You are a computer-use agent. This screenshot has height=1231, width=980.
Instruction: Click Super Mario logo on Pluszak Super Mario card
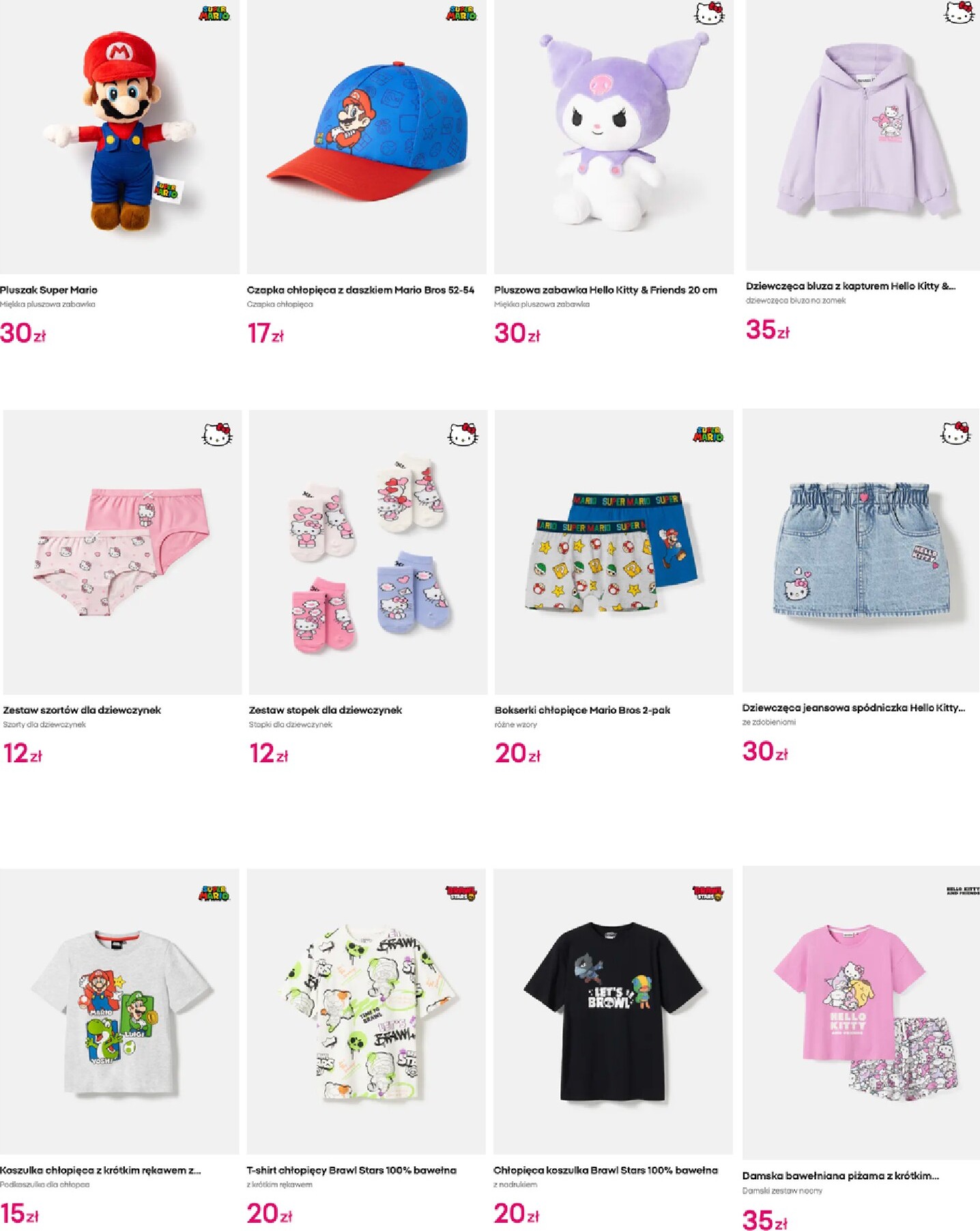[x=214, y=13]
